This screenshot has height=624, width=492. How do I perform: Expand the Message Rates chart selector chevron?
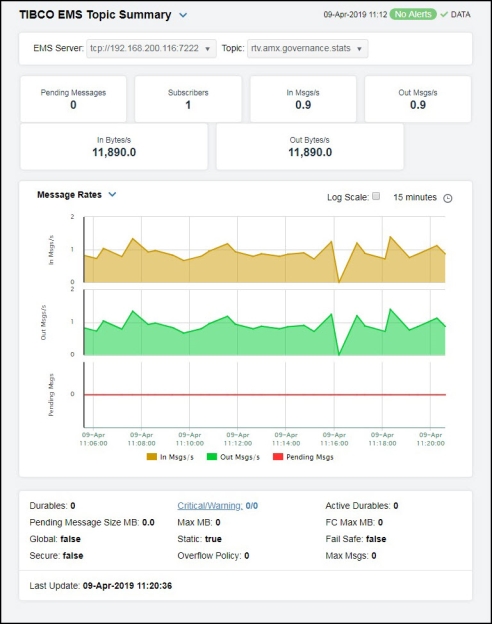click(113, 195)
